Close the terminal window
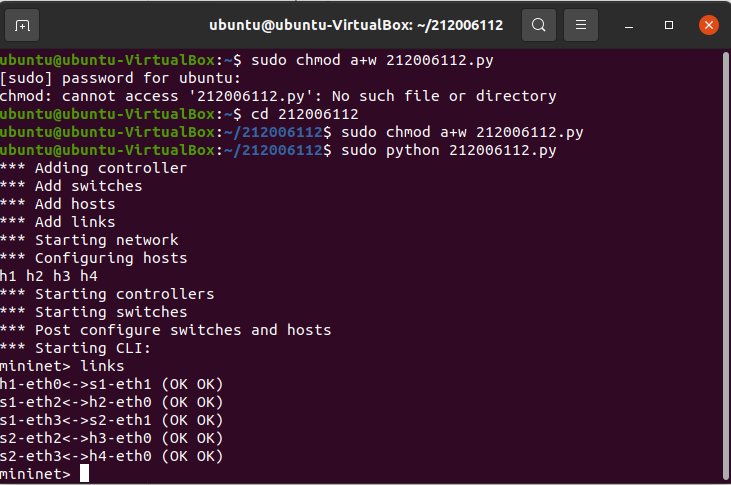 [707, 24]
